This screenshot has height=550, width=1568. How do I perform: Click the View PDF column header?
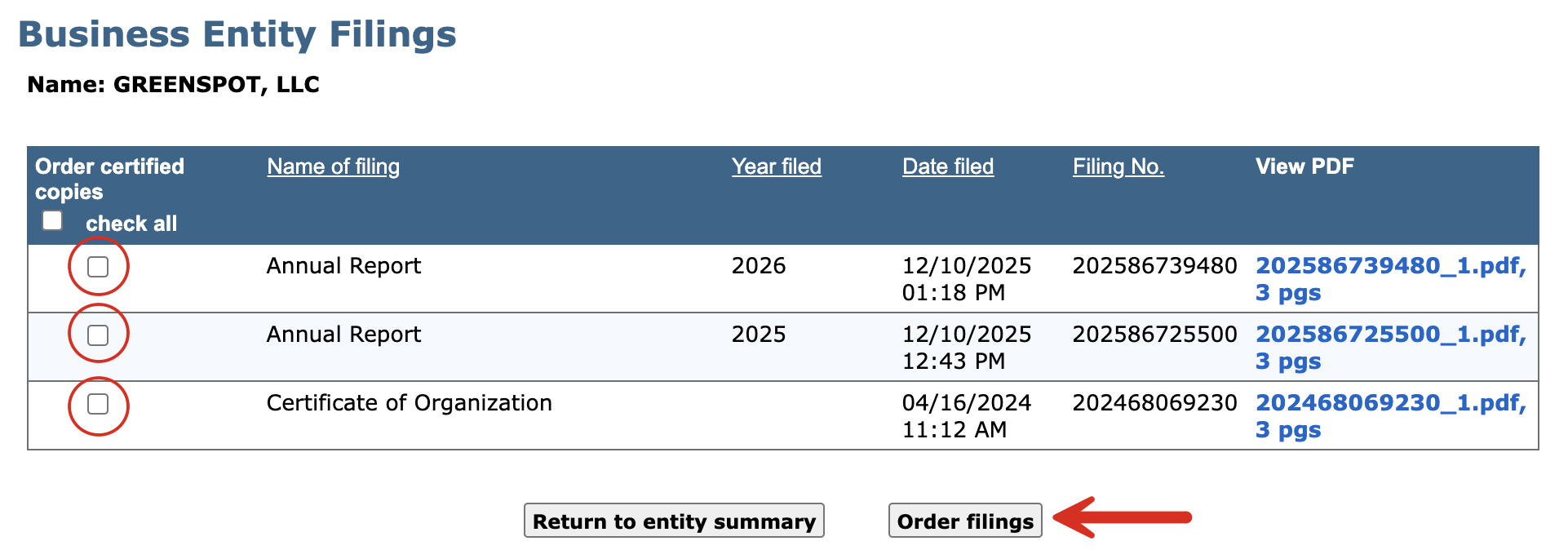pyautogui.click(x=1304, y=166)
